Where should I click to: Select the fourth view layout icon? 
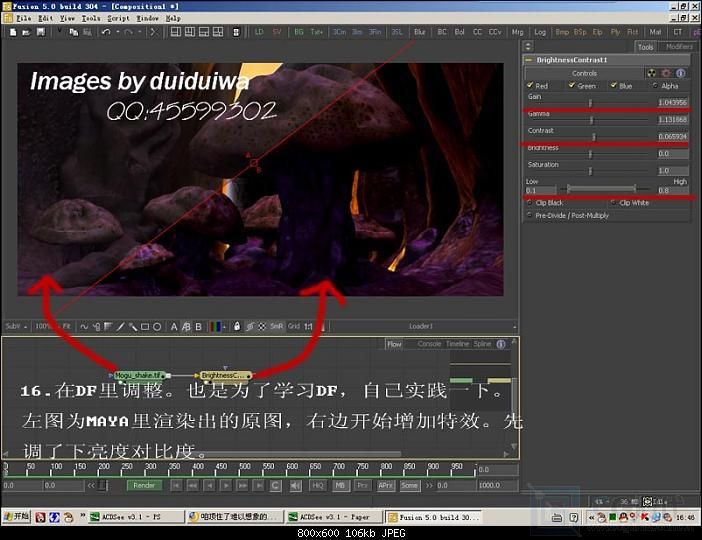tap(218, 32)
